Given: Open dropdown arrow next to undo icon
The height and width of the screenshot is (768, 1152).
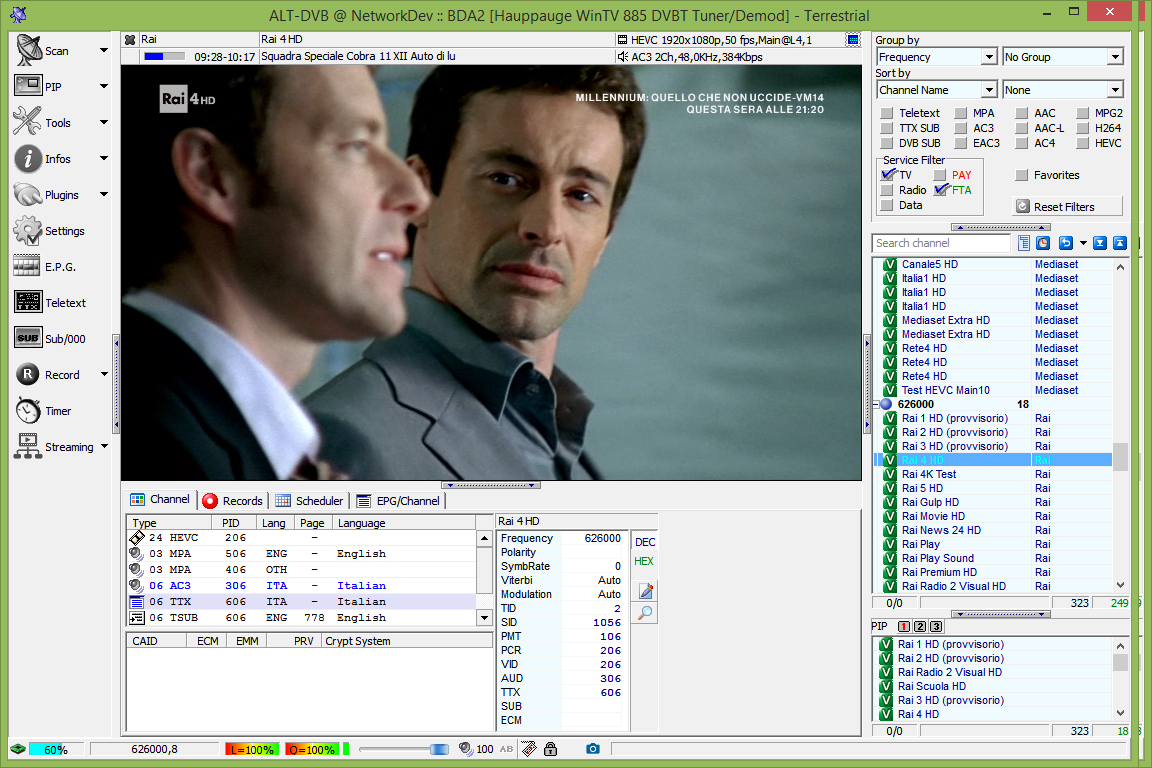Looking at the screenshot, I should (x=1083, y=243).
